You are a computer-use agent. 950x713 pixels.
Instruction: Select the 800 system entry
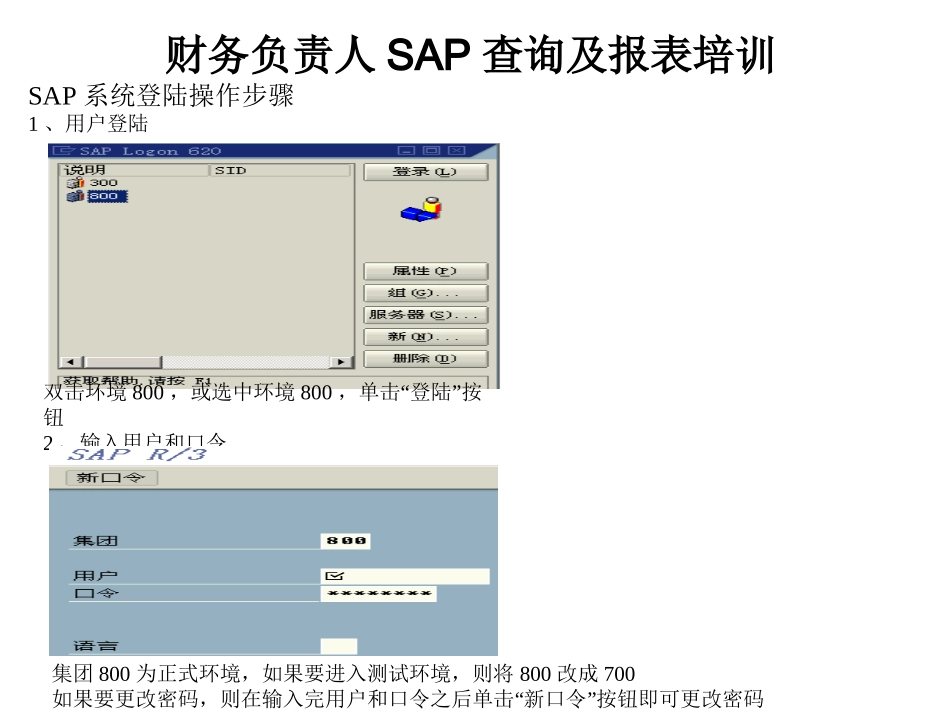pos(107,196)
